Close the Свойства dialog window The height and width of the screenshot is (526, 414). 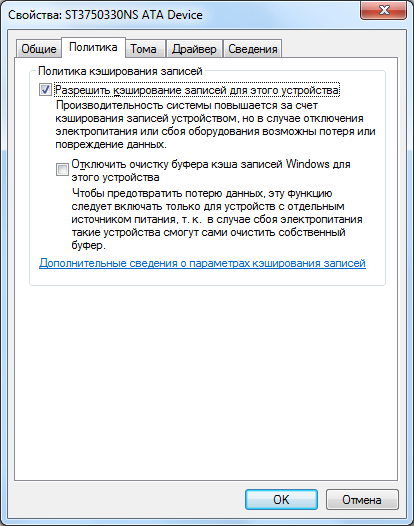(383, 10)
